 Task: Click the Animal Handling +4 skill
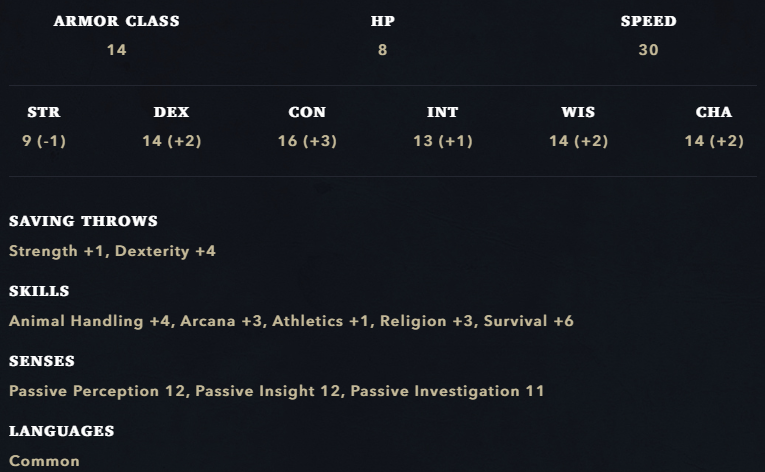[90, 321]
